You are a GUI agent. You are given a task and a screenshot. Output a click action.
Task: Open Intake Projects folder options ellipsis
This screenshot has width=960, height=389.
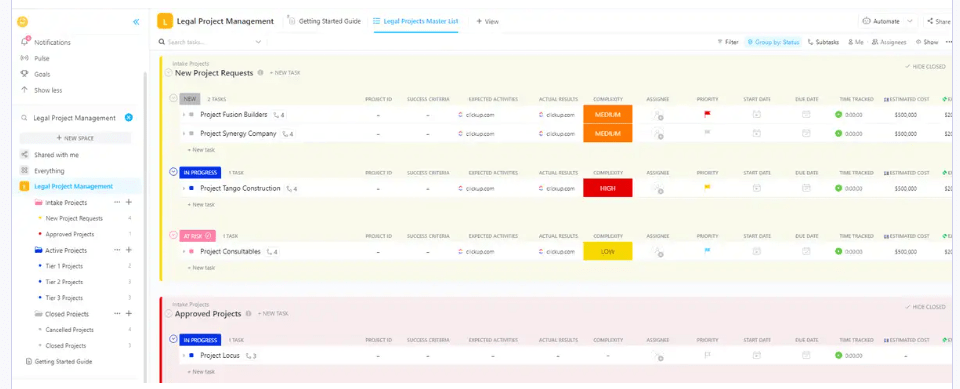[x=117, y=202]
